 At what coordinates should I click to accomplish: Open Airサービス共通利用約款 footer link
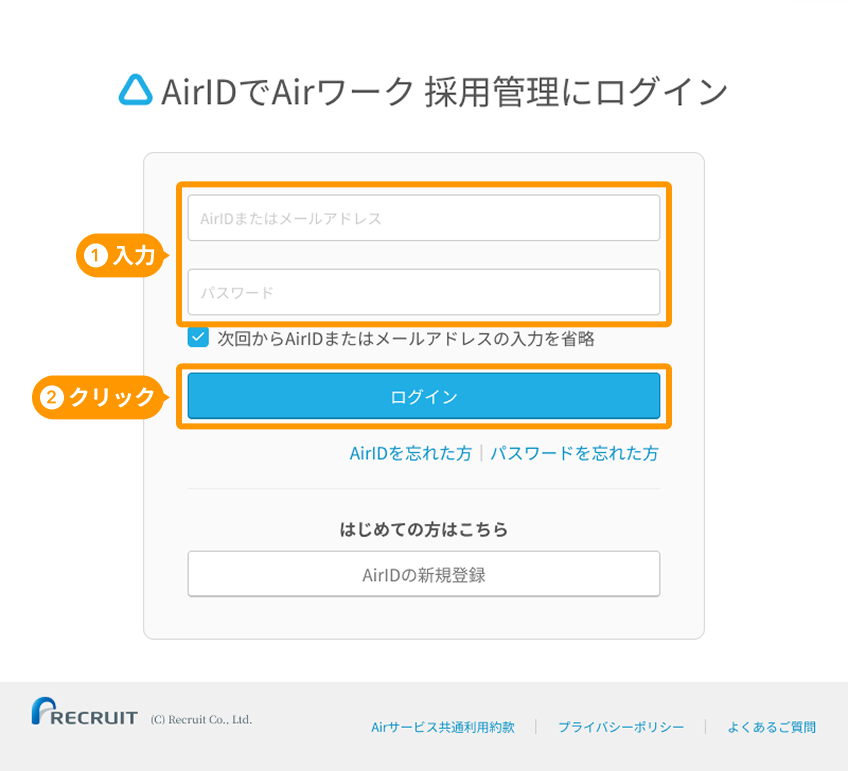pos(442,727)
